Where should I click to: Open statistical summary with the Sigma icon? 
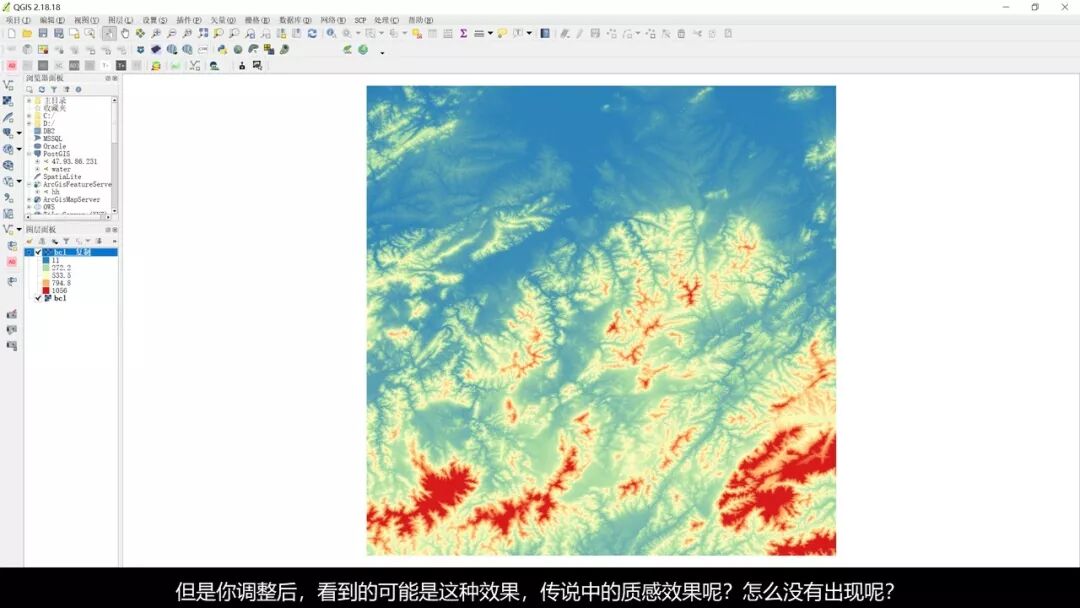(x=464, y=33)
